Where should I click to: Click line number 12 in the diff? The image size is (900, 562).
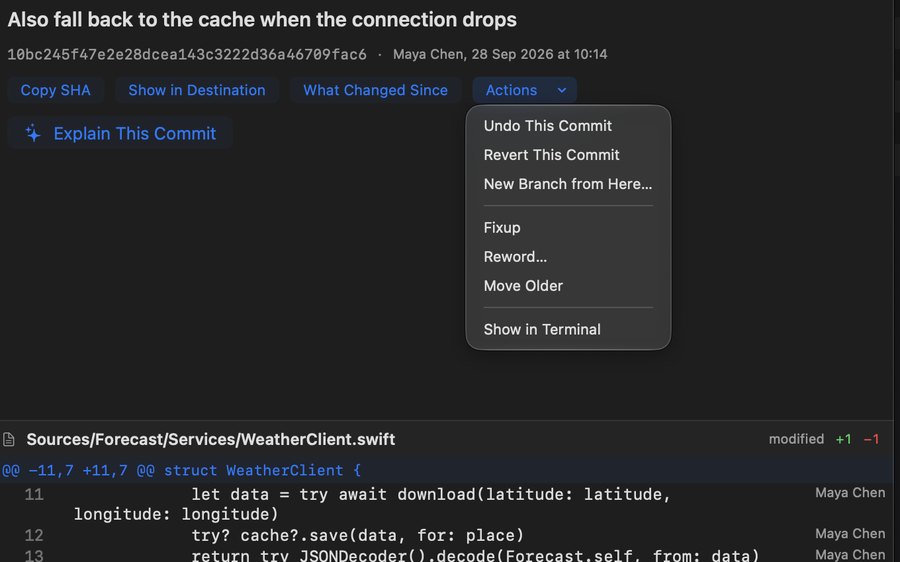34,536
